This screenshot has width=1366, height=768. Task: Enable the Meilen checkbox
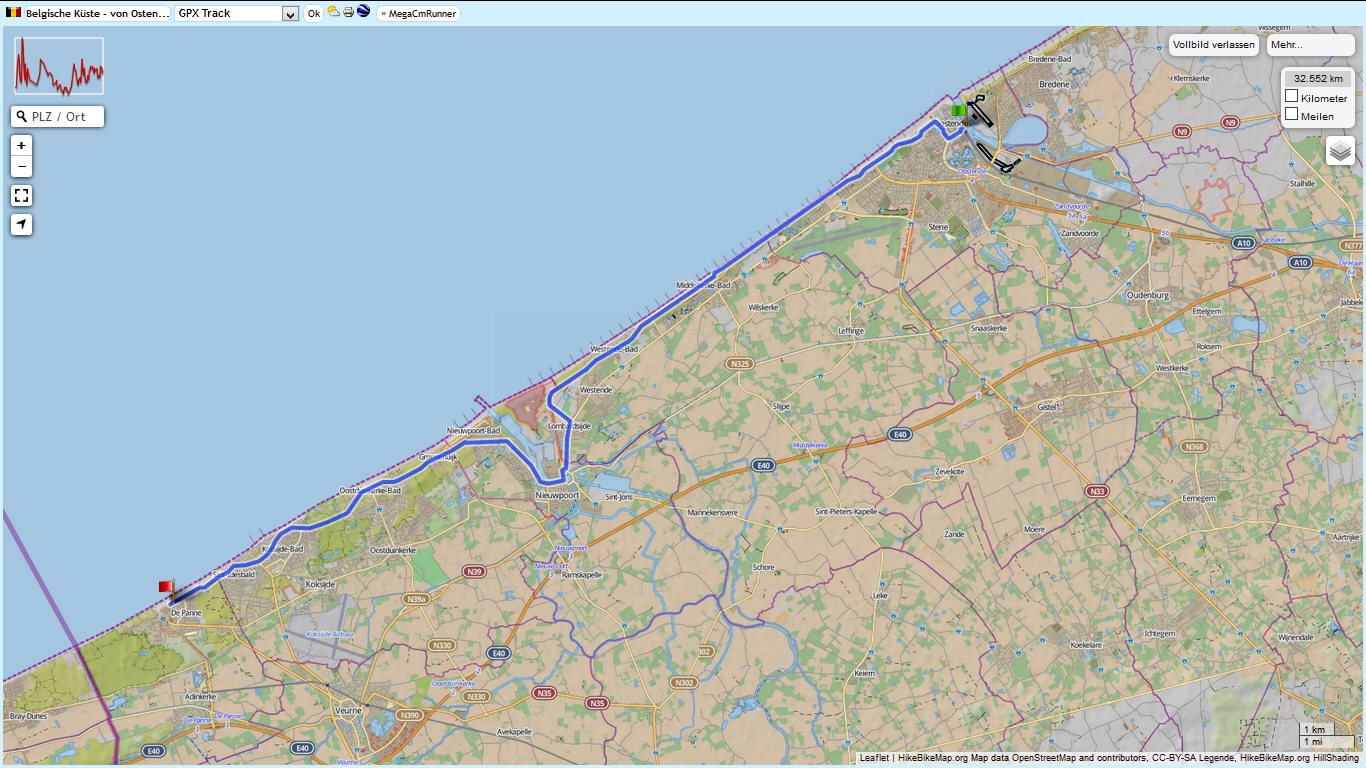pyautogui.click(x=1292, y=115)
